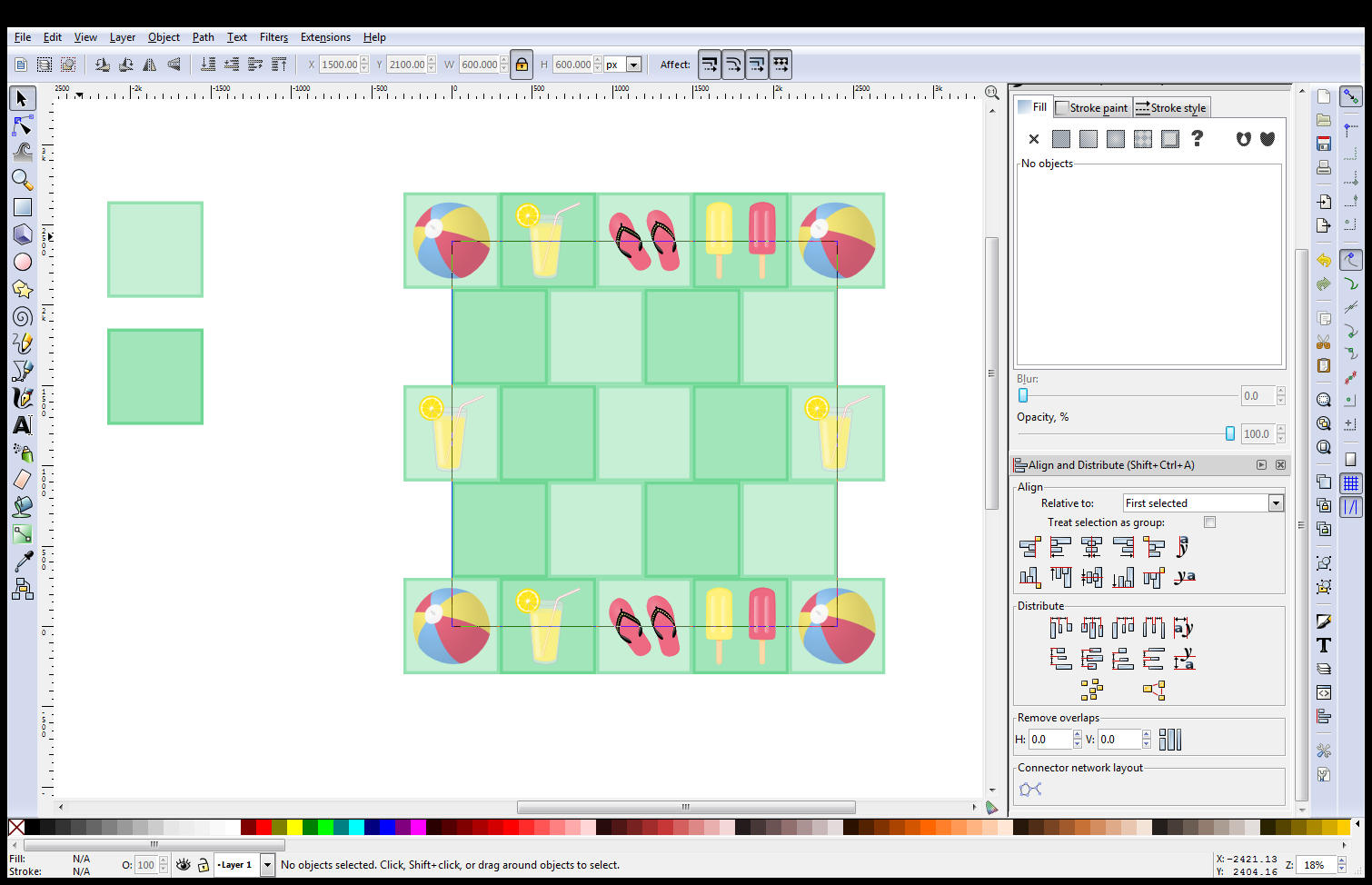This screenshot has height=885, width=1372.
Task: Choose the Ellipse drawing tool
Action: pyautogui.click(x=23, y=262)
